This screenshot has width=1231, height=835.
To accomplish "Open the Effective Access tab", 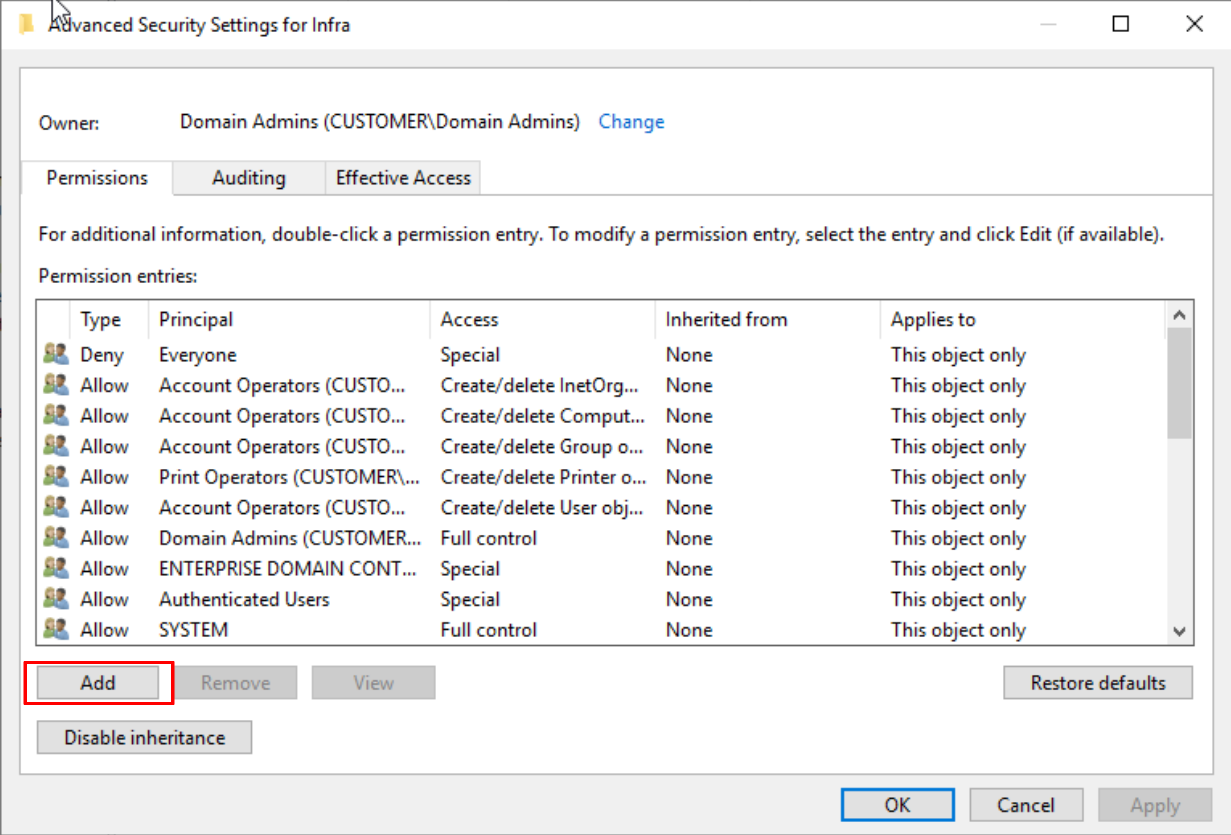I will [x=403, y=178].
